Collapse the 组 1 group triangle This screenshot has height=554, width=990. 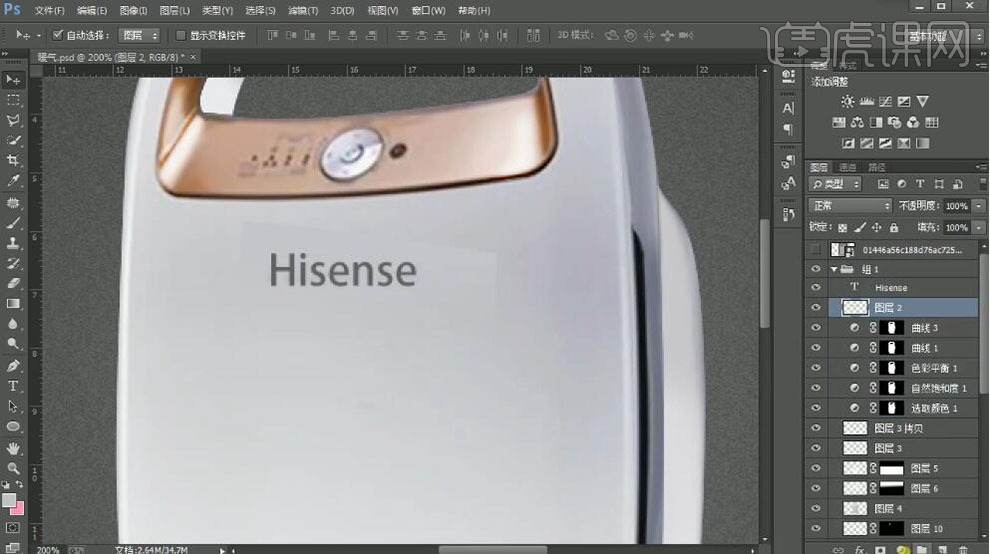(x=834, y=269)
